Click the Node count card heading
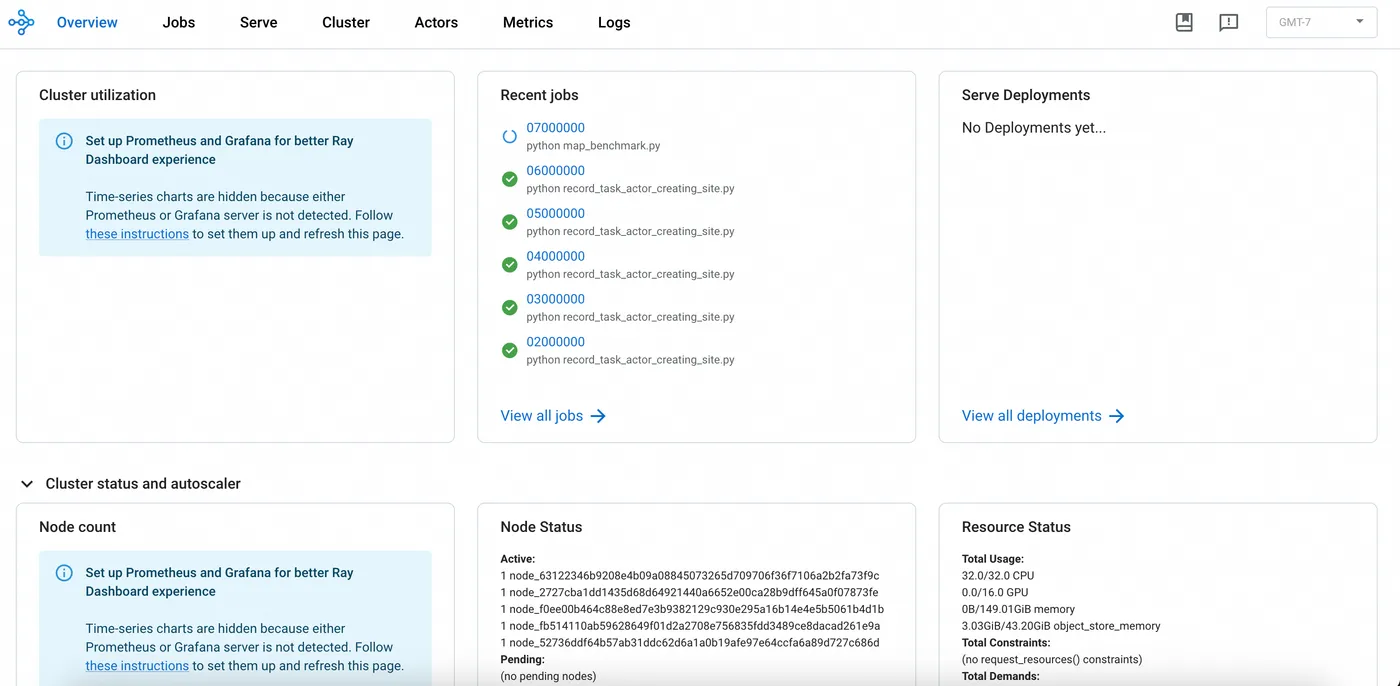 click(x=77, y=527)
